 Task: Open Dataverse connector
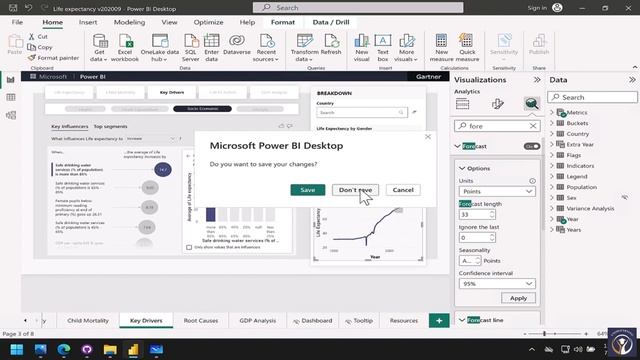pos(237,44)
